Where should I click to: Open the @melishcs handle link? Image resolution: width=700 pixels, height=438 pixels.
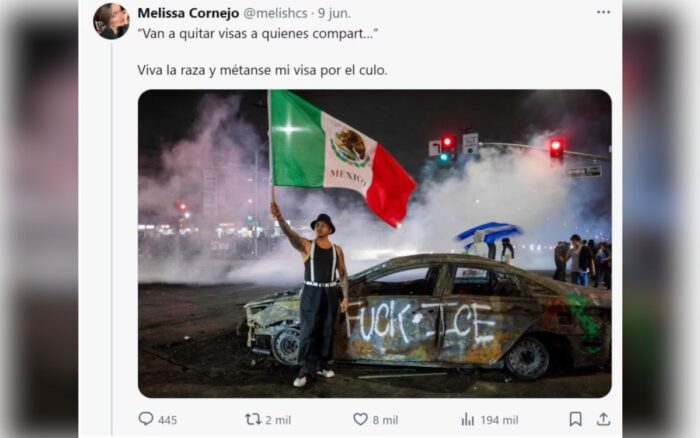pos(275,13)
